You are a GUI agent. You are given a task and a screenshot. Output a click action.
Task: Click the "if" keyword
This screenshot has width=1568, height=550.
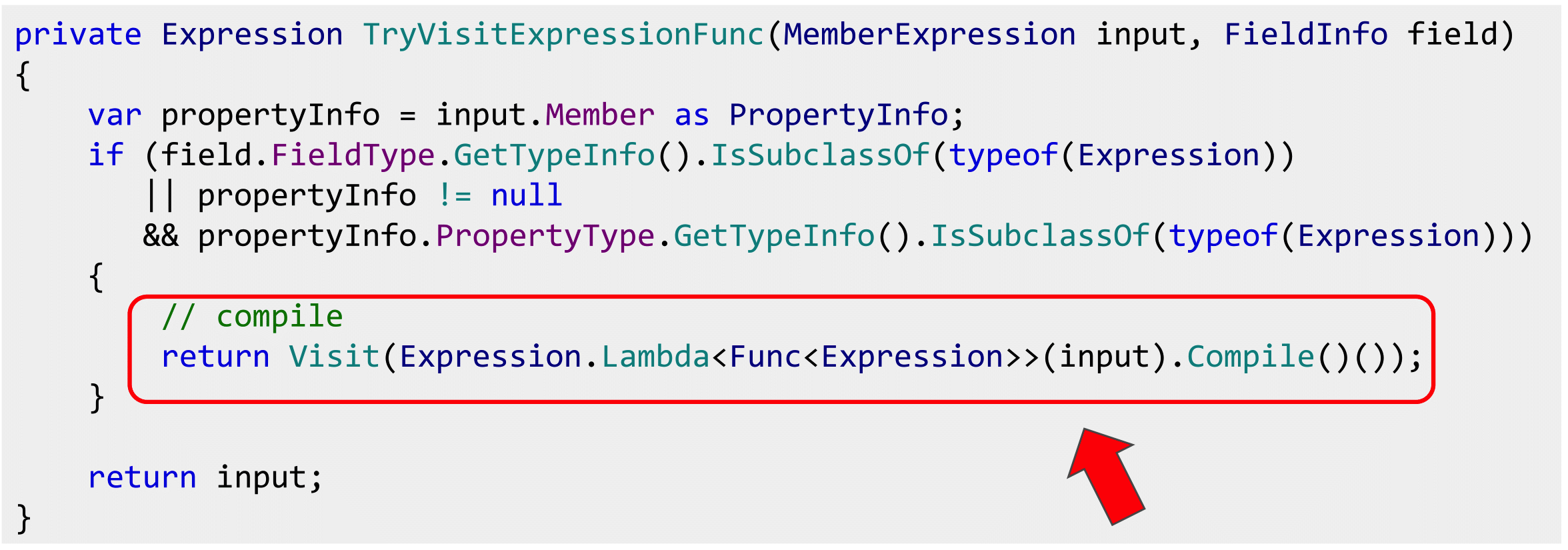click(106, 155)
